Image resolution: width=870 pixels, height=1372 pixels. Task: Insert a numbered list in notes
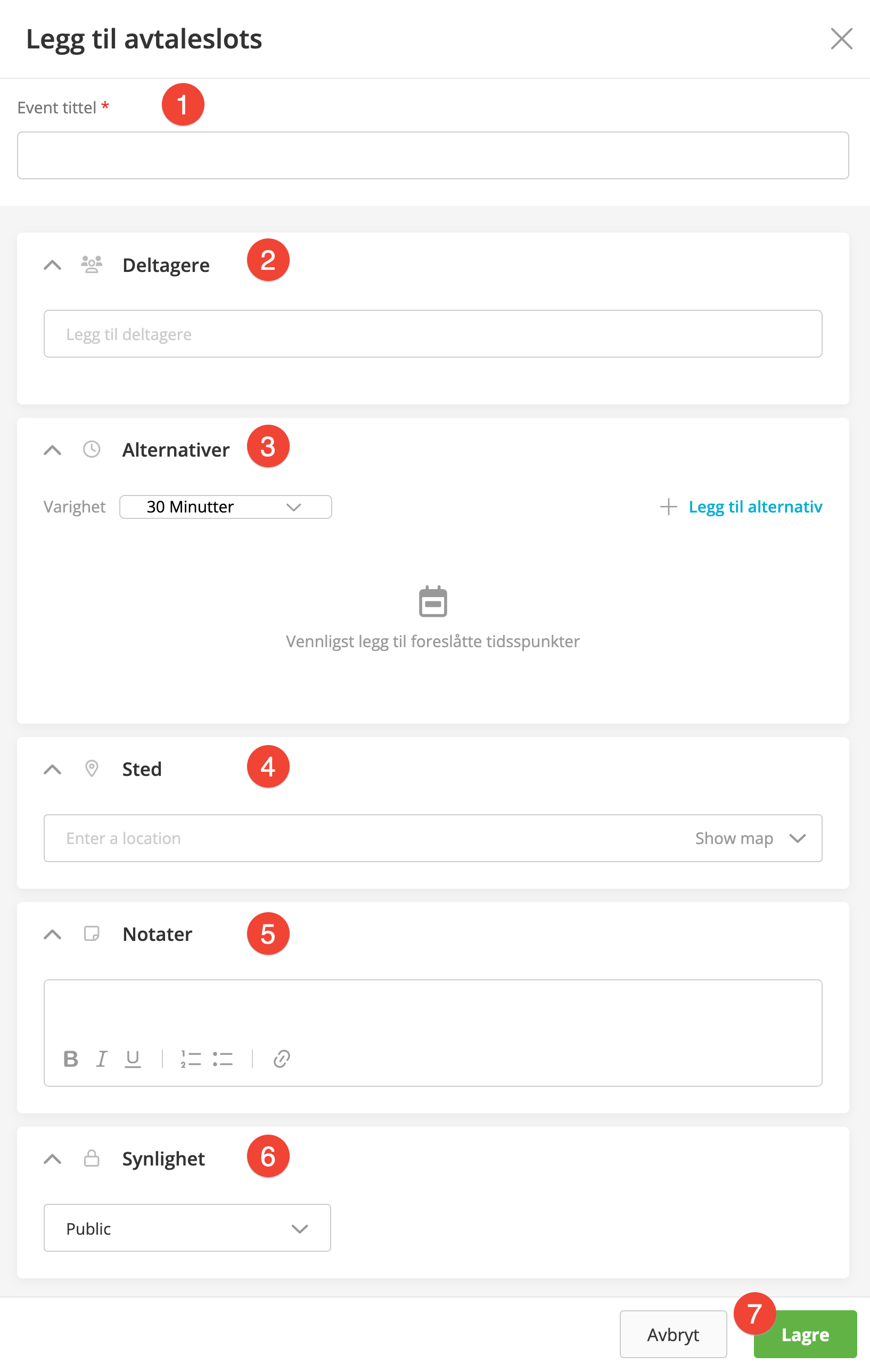[191, 1059]
